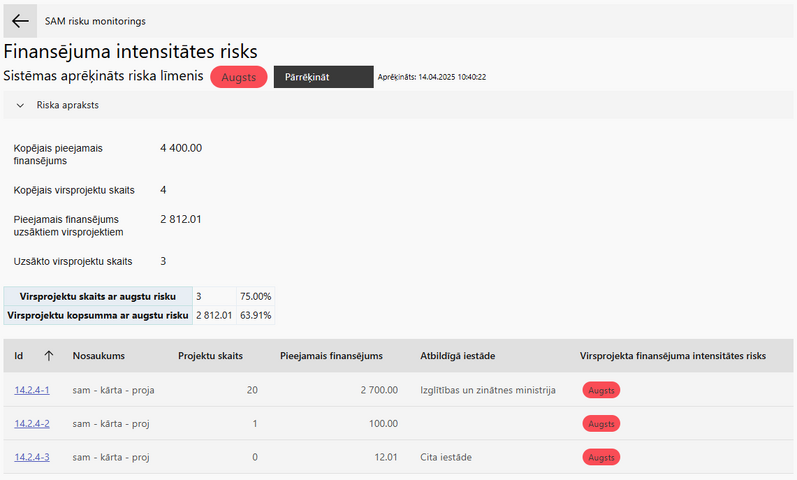Open virsprojekts link 14.2.4-2
This screenshot has height=480, width=797.
[32, 424]
